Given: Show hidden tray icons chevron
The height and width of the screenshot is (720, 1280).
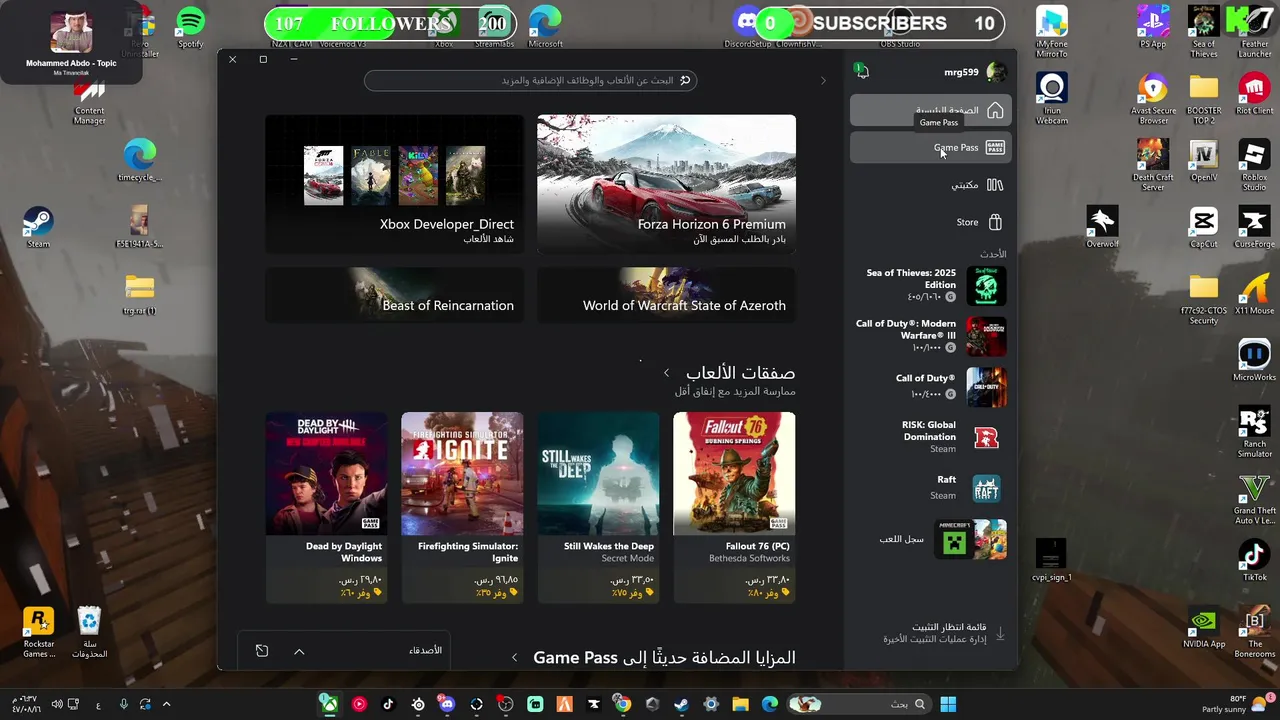Looking at the screenshot, I should tap(166, 704).
